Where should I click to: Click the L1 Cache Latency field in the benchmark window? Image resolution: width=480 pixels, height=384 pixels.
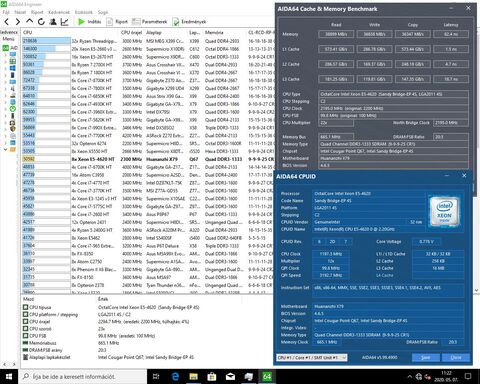pyautogui.click(x=451, y=49)
